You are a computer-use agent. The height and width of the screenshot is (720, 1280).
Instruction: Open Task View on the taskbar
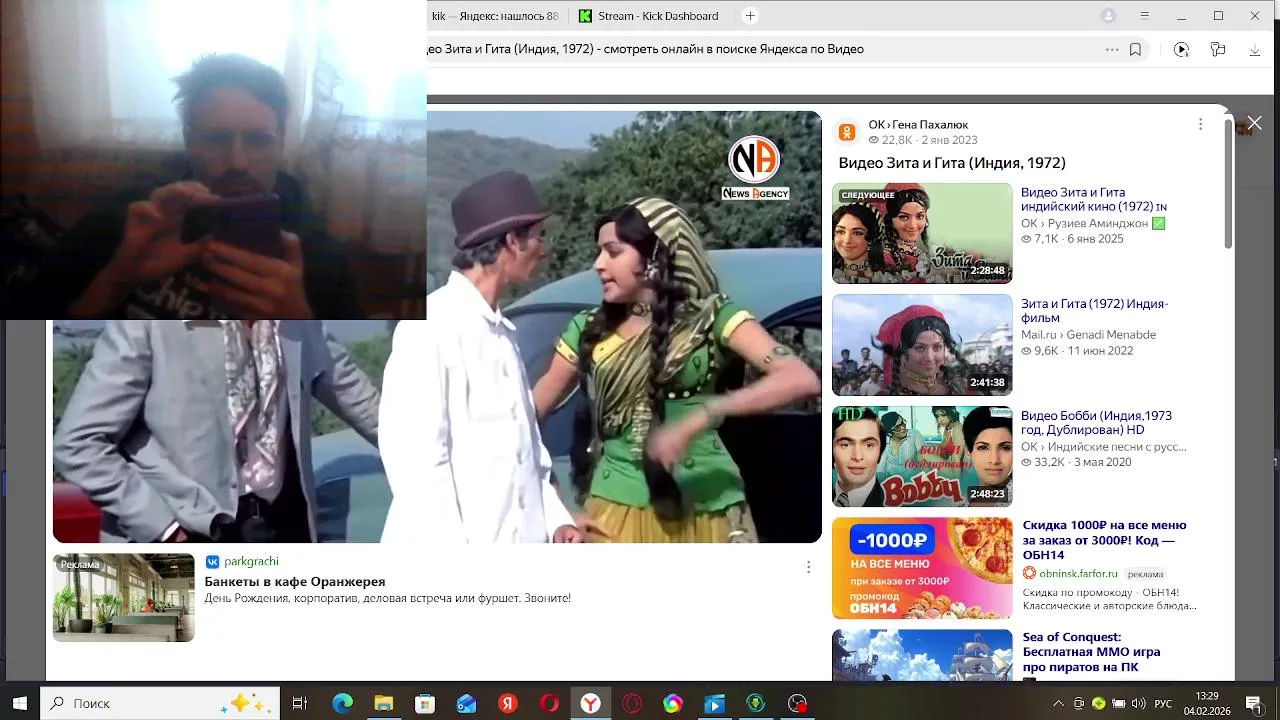pyautogui.click(x=299, y=703)
